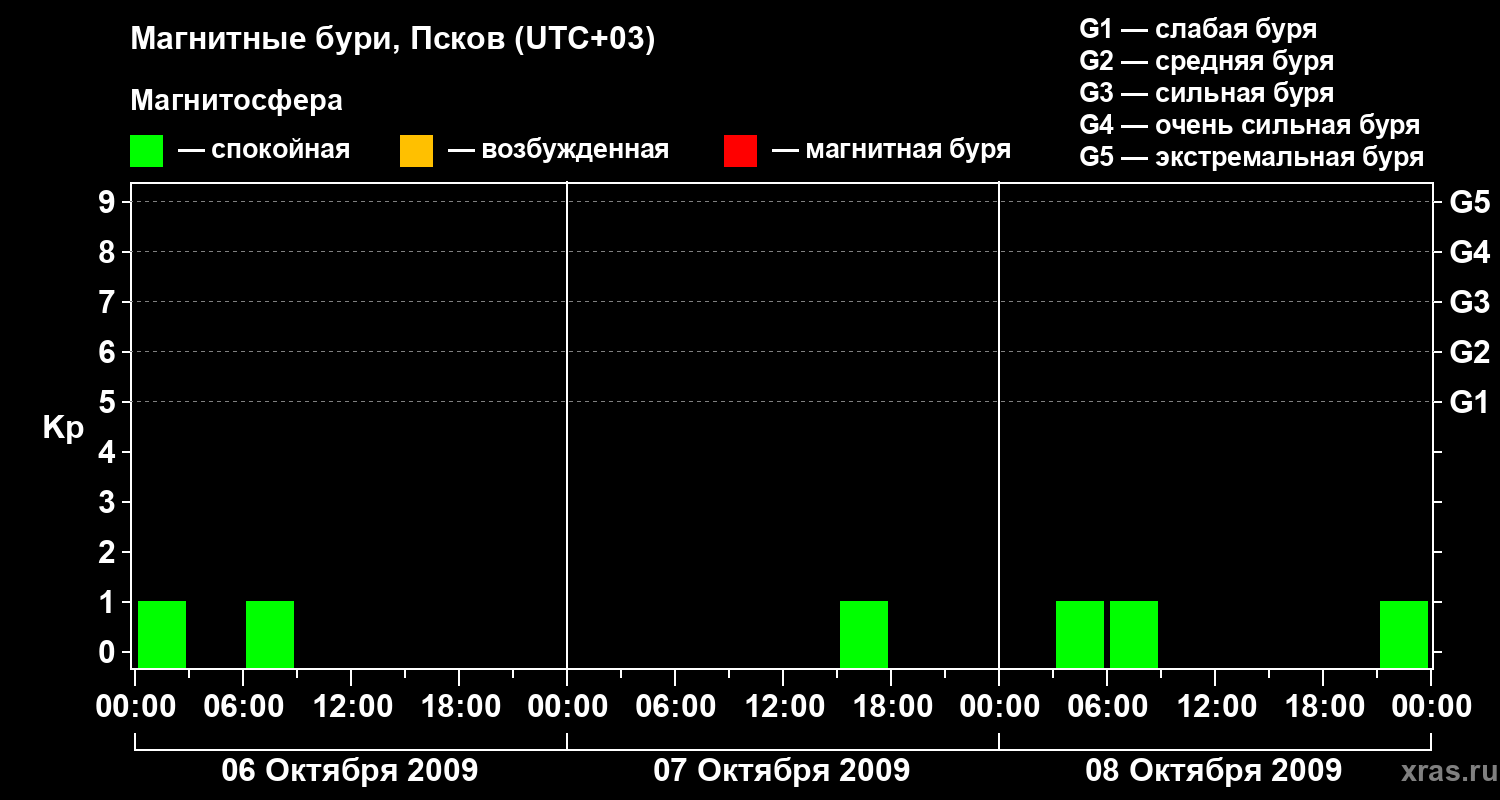Click the first green bar on 06 October at 00:00
Screen dimensions: 1500x800
point(162,634)
